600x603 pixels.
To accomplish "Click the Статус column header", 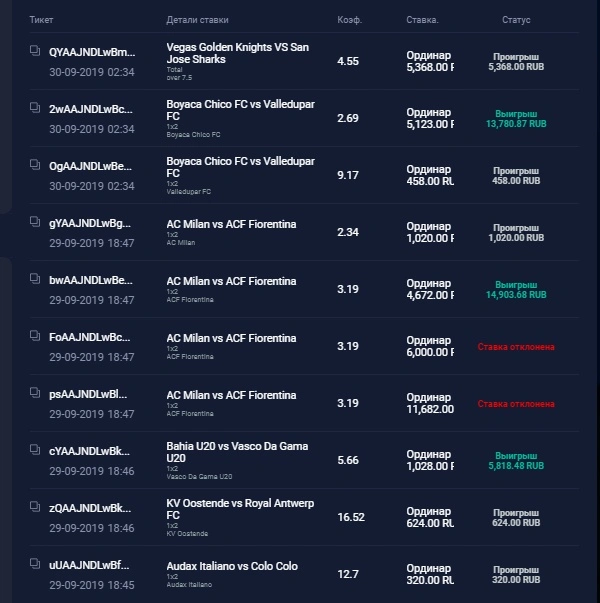I will tap(516, 20).
